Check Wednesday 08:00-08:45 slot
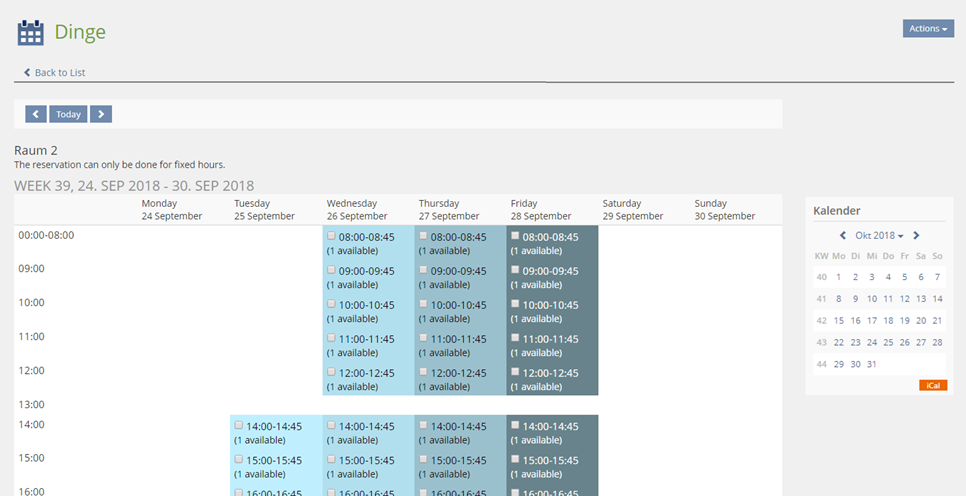966x496 pixels. [331, 236]
